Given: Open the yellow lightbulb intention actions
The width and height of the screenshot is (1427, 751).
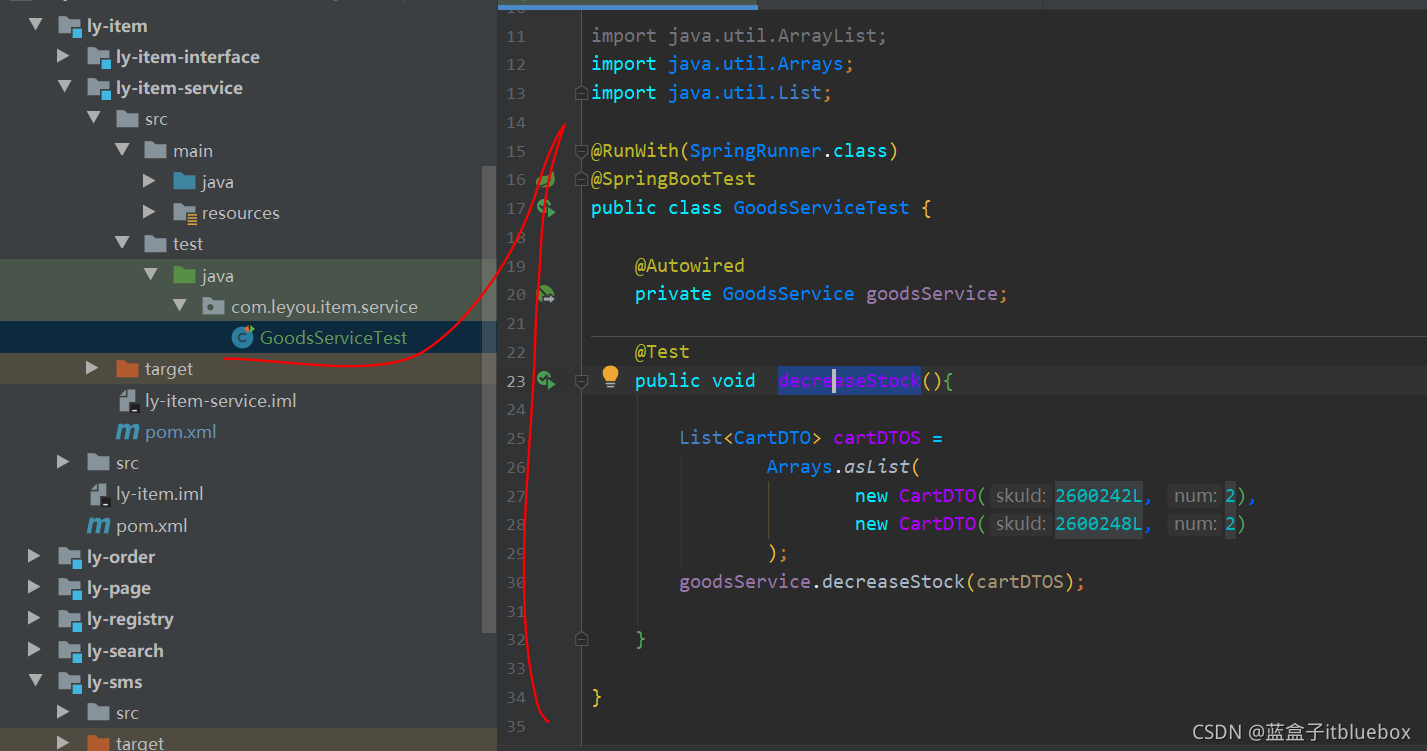Looking at the screenshot, I should [610, 377].
